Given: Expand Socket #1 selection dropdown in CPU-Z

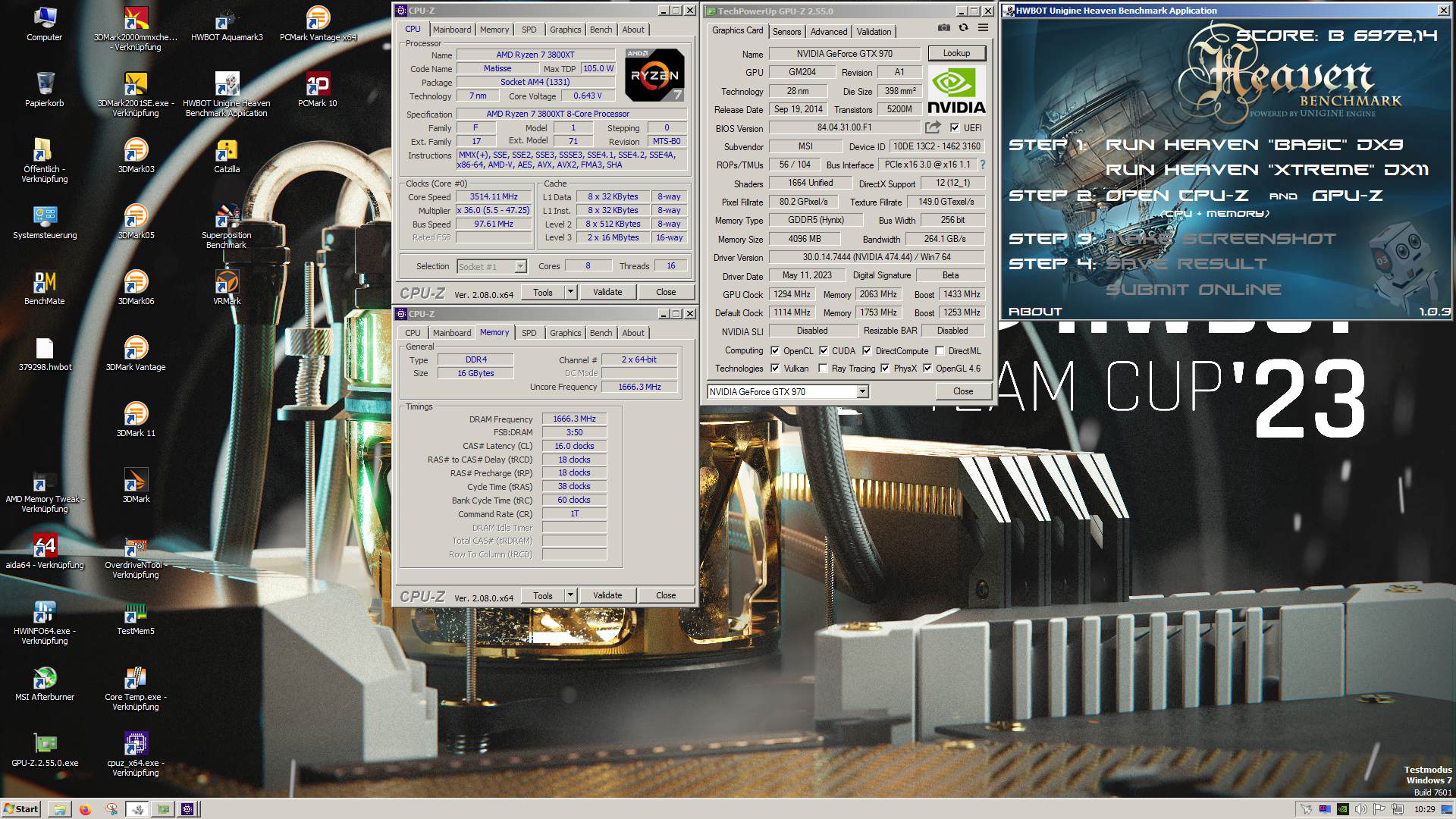Looking at the screenshot, I should pos(520,266).
